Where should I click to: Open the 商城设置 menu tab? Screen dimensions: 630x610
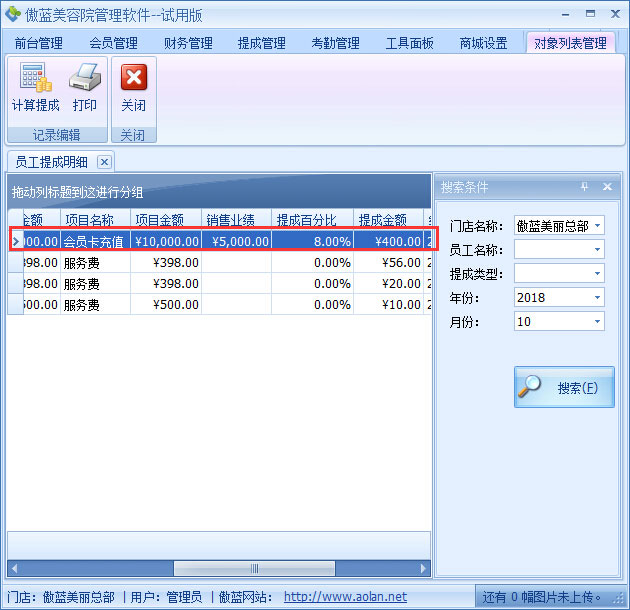pyautogui.click(x=483, y=43)
